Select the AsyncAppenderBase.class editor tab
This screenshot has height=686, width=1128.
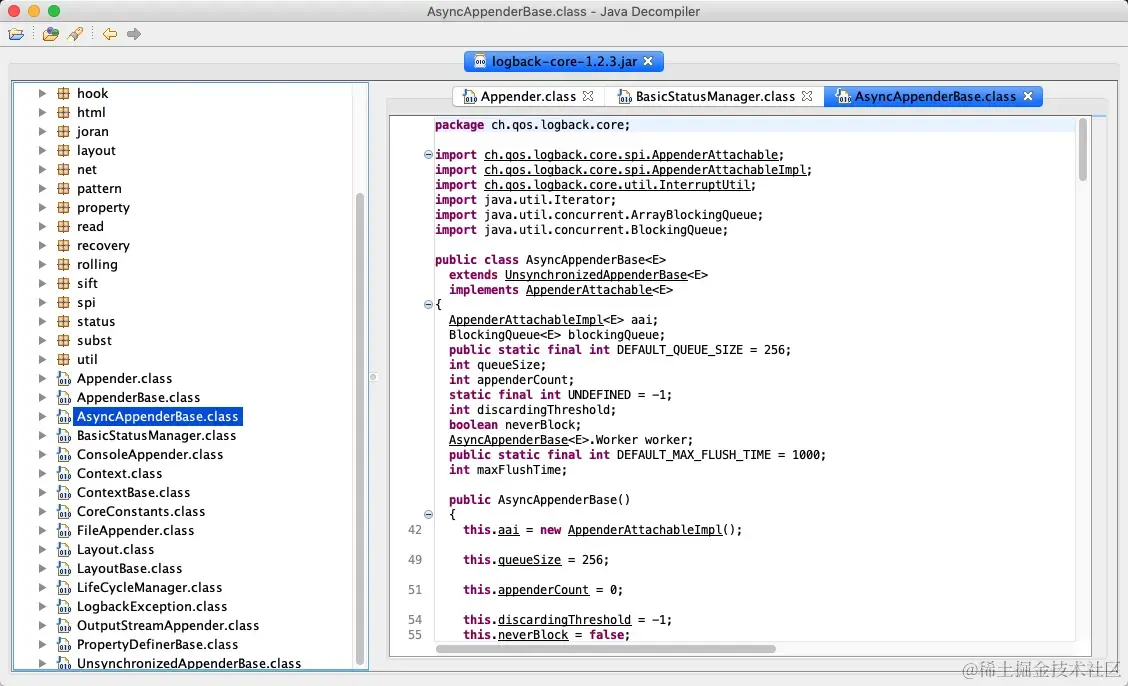[934, 96]
